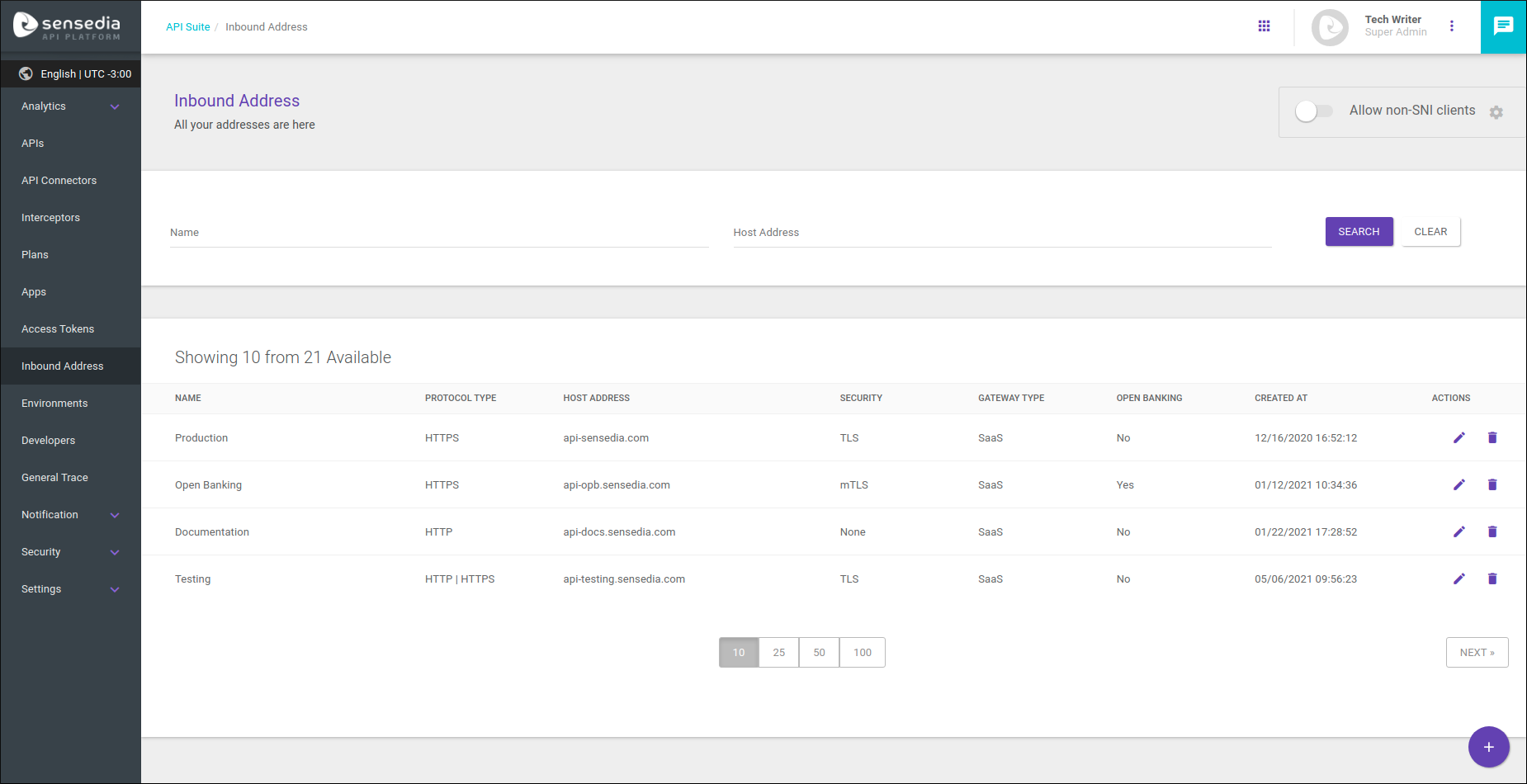
Task: Delete the Open Banking address via trash icon
Action: pyautogui.click(x=1492, y=484)
